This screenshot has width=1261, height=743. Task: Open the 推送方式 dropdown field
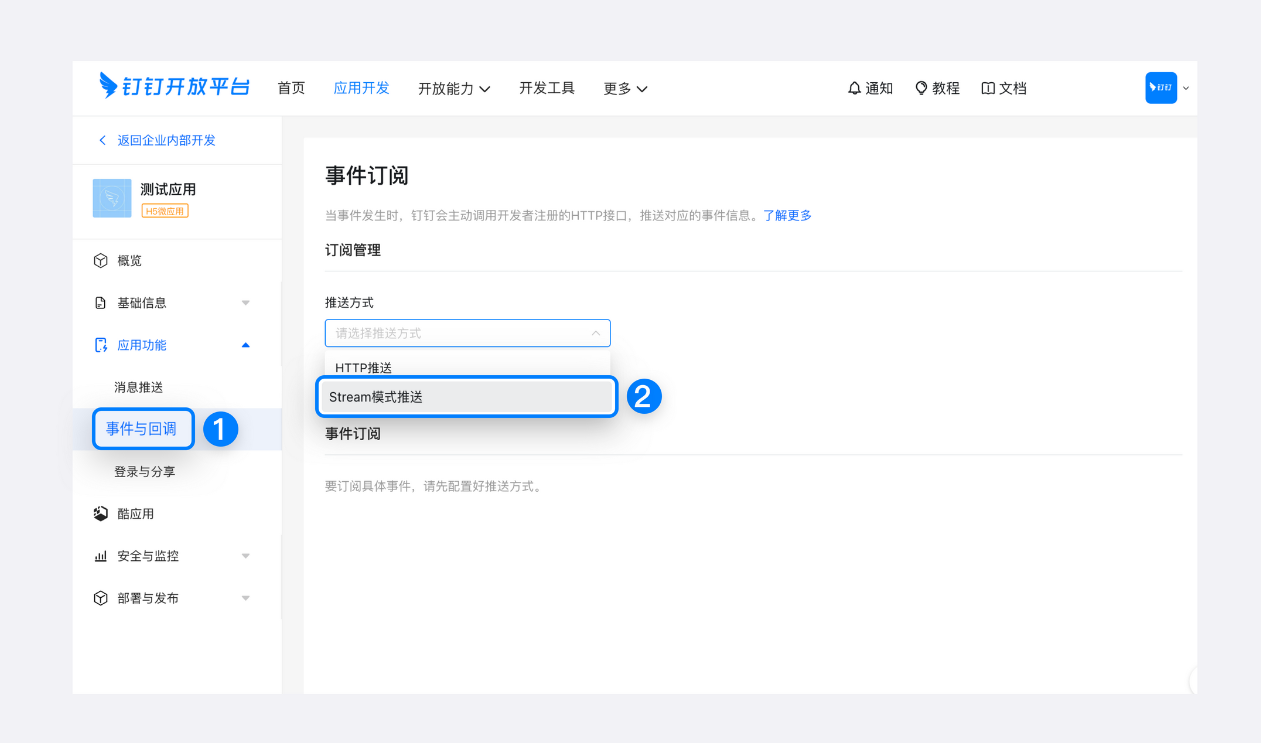click(467, 333)
